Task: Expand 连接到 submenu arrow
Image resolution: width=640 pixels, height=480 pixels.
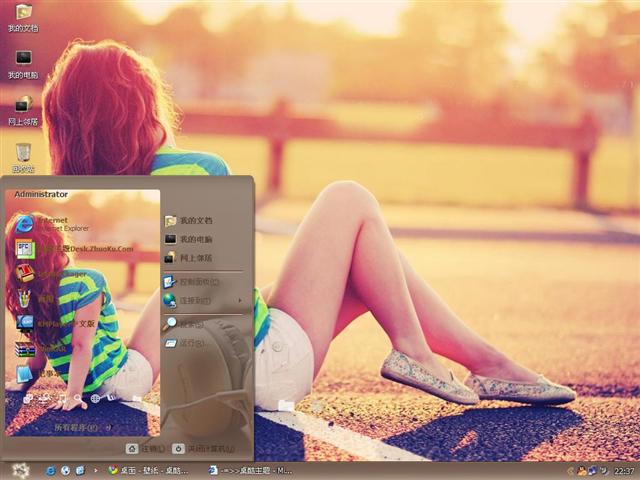Action: [x=238, y=300]
